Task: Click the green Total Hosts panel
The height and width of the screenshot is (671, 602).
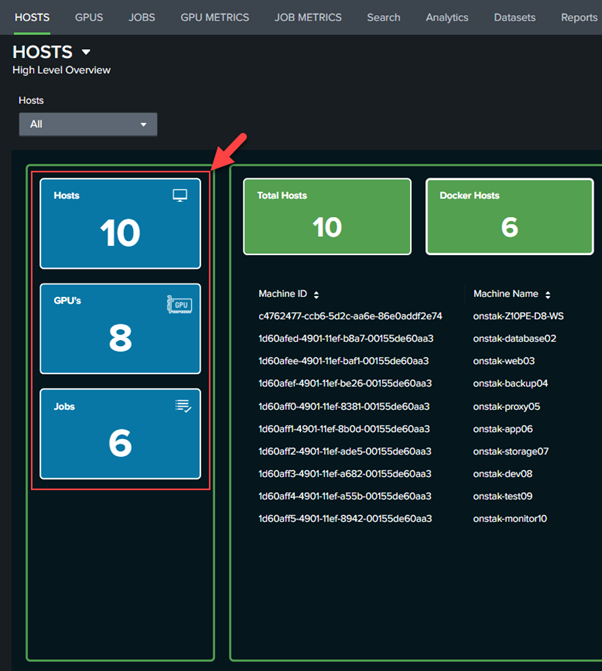Action: [328, 217]
